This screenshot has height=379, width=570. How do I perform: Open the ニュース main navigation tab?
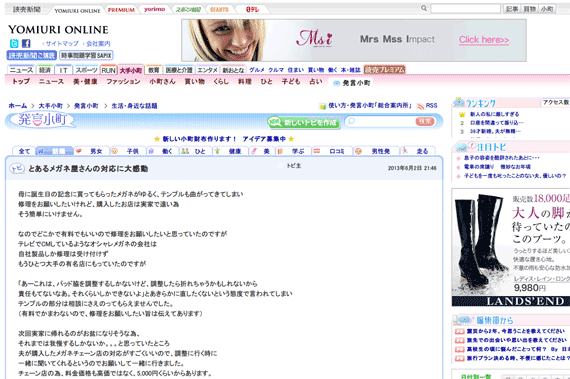(21, 70)
